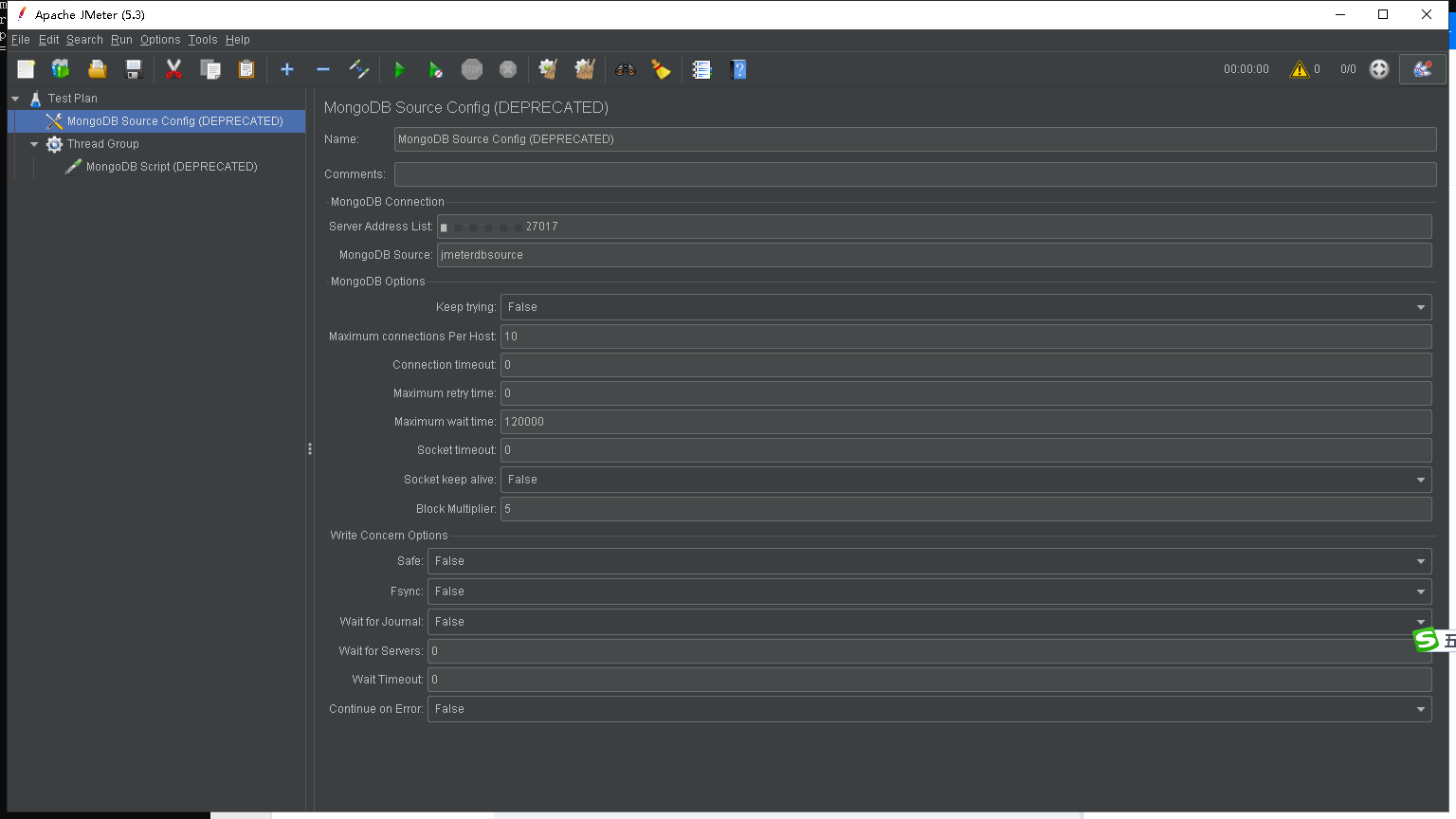Image resolution: width=1456 pixels, height=819 pixels.
Task: Open the Templates toolbar icon
Action: tap(61, 69)
